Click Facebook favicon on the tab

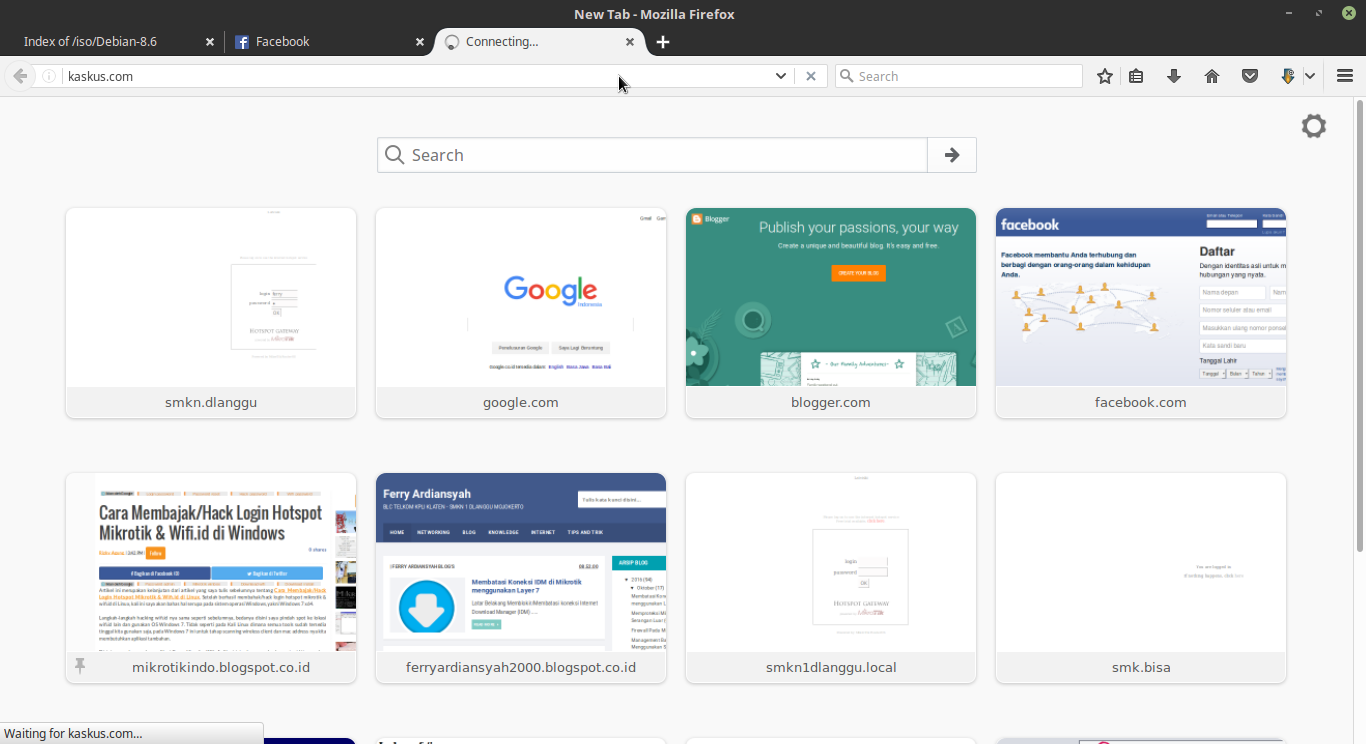[242, 42]
